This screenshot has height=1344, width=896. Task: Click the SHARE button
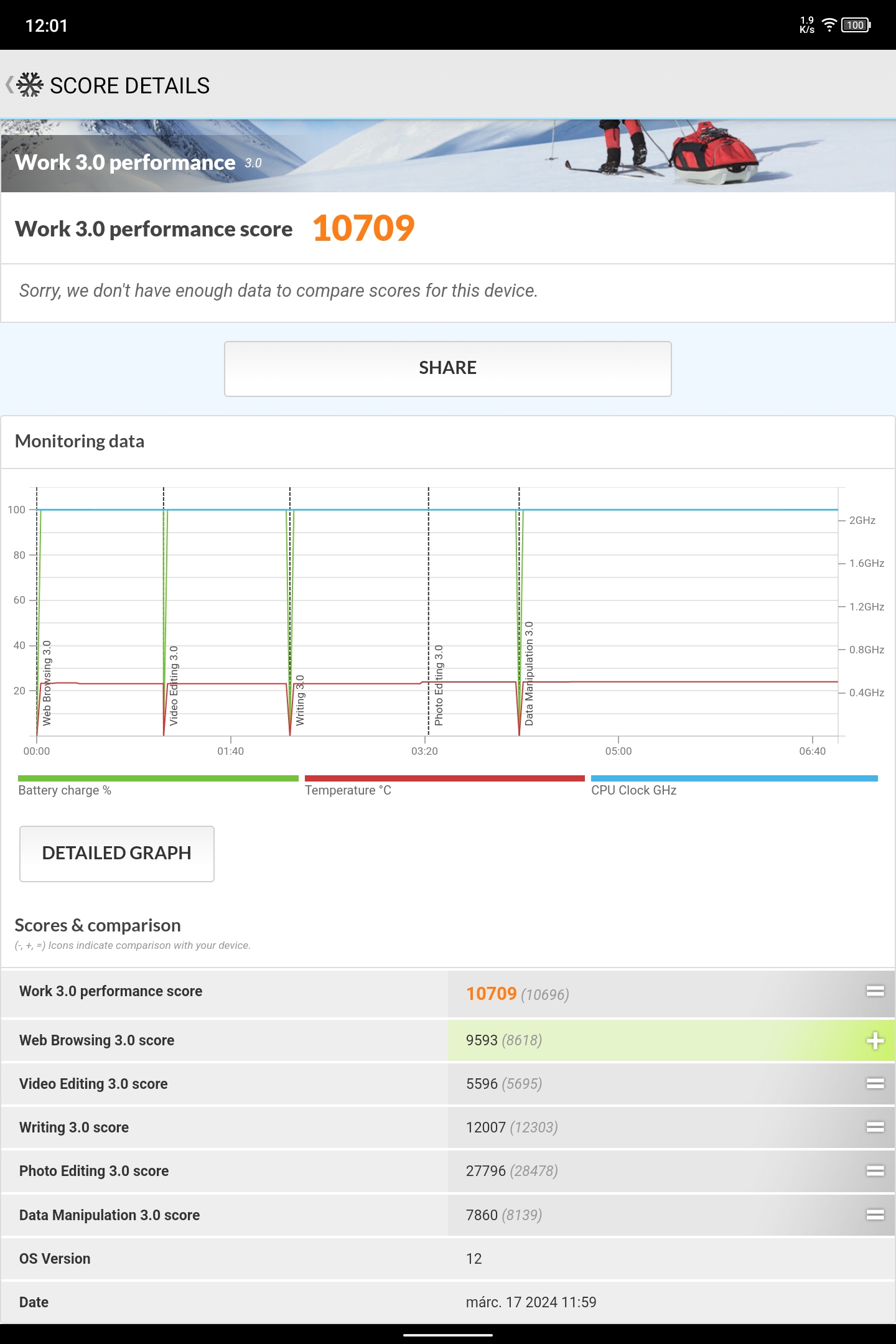[448, 368]
